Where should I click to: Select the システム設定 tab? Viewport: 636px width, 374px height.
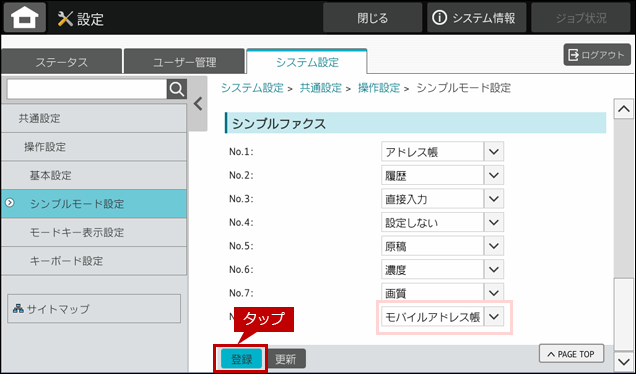pyautogui.click(x=307, y=62)
